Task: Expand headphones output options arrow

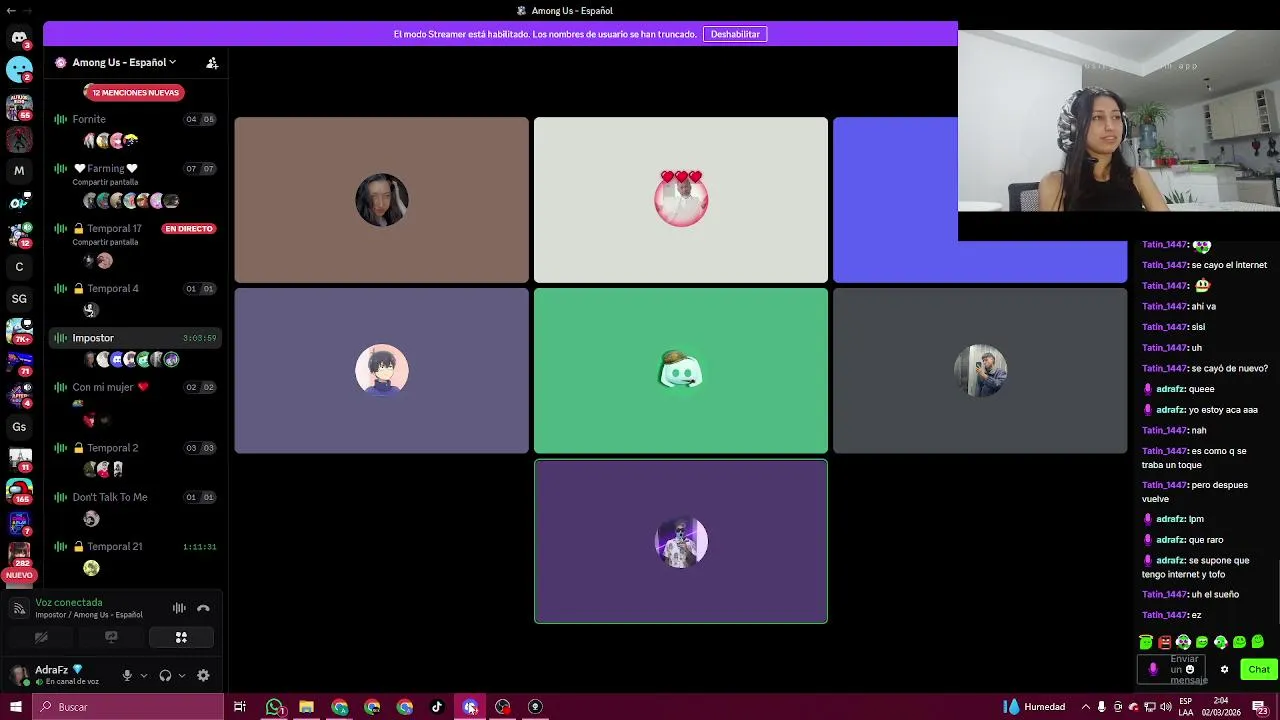Action: pyautogui.click(x=181, y=675)
